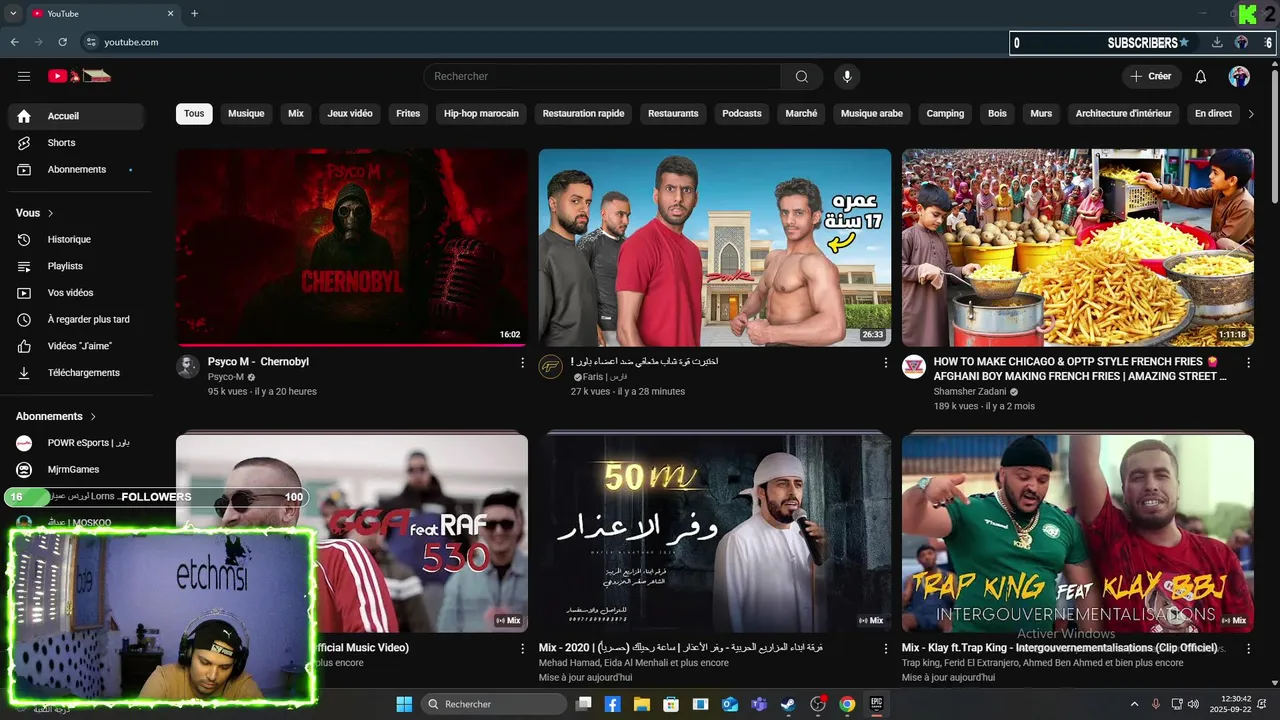
Task: Open Shamsher Zadani channel link
Action: click(970, 391)
